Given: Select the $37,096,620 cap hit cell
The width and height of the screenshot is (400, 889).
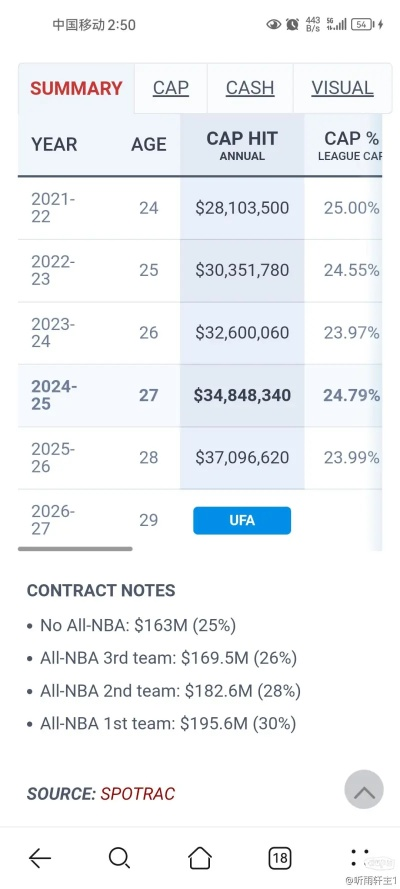Looking at the screenshot, I should [242, 458].
